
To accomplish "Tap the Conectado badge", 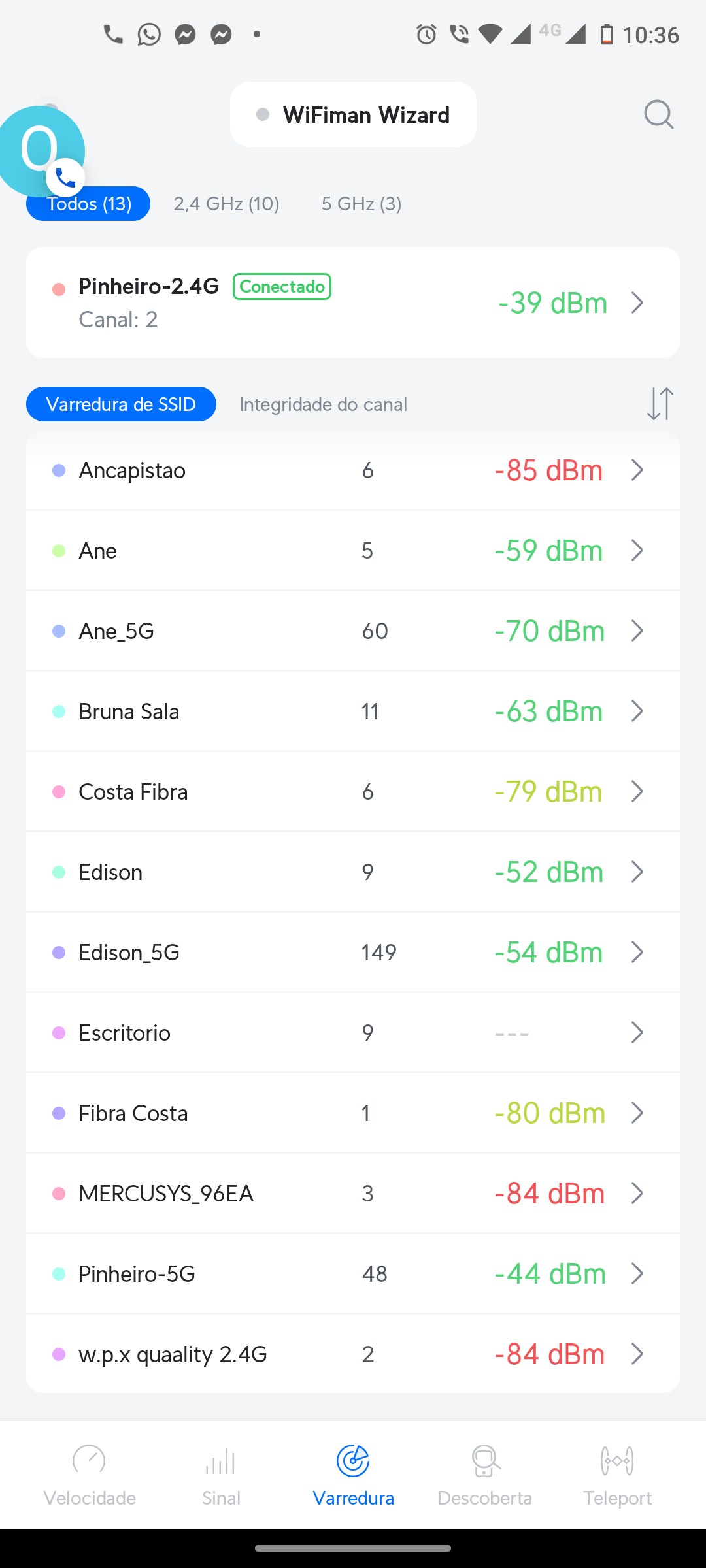I will click(x=282, y=287).
